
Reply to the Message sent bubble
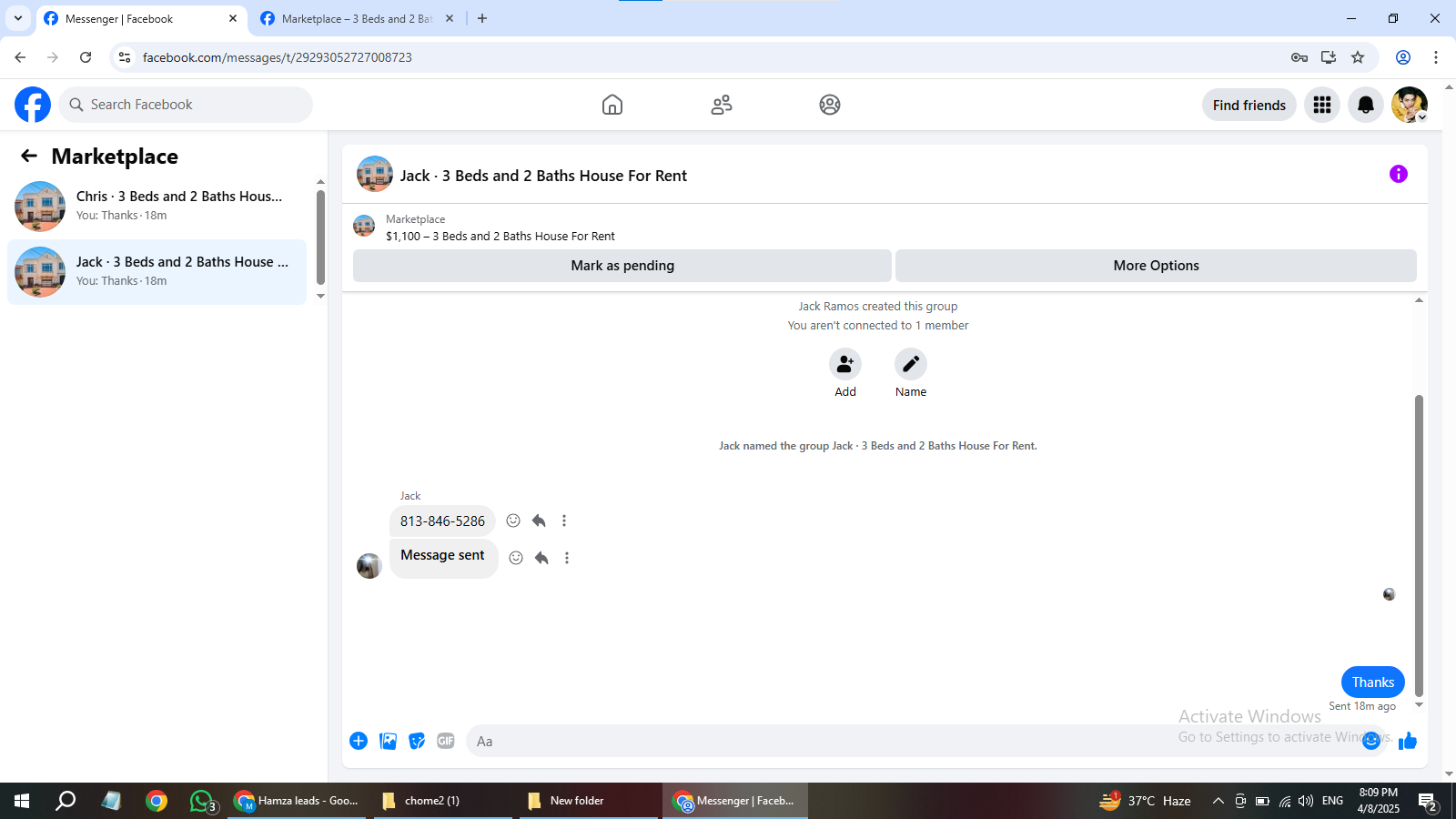tap(541, 558)
